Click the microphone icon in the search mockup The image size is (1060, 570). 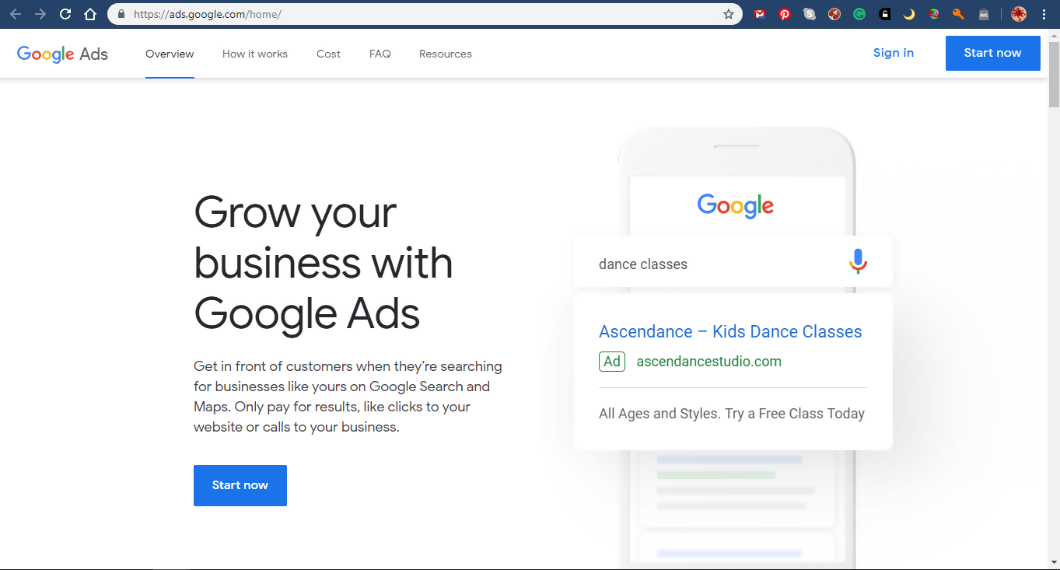(858, 262)
